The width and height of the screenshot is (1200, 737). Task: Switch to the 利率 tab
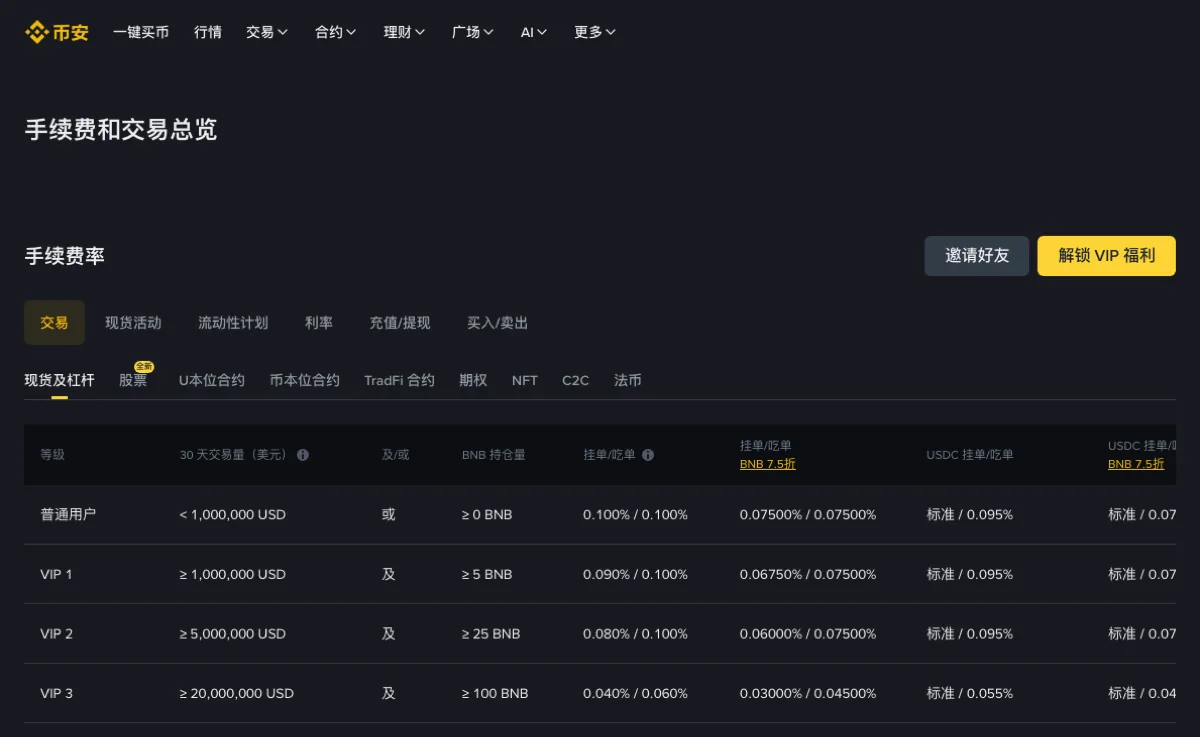coord(319,323)
